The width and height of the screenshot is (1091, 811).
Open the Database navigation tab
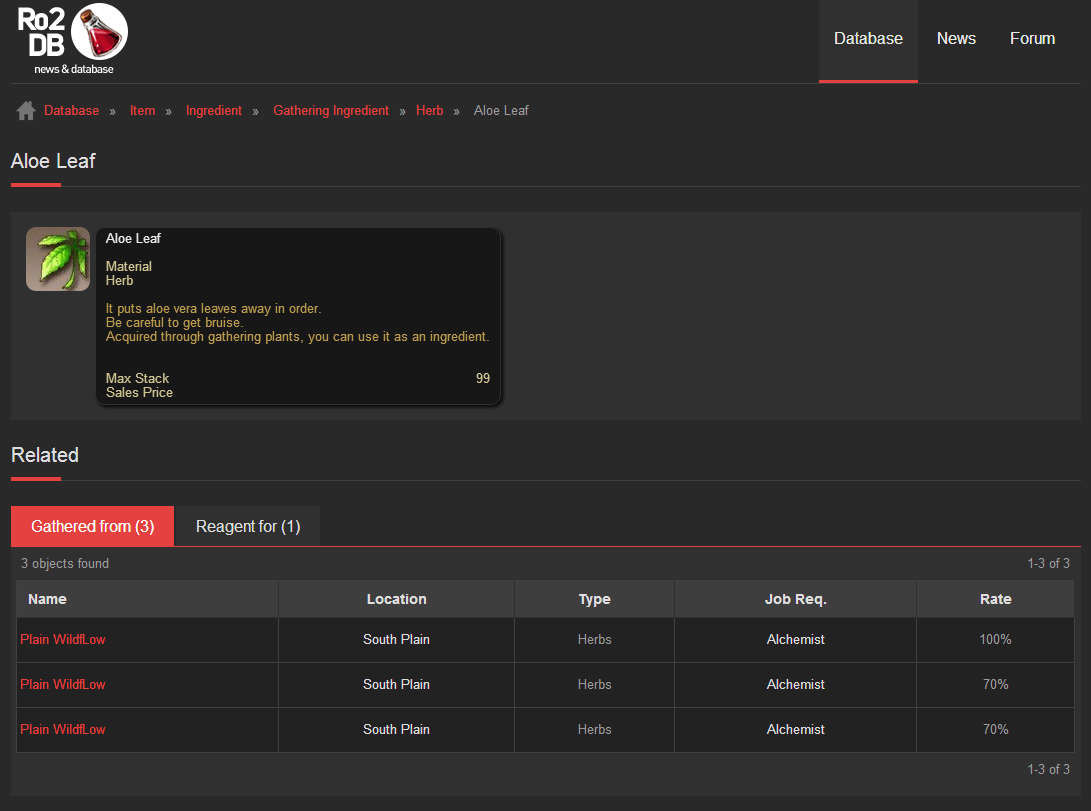[x=868, y=39]
